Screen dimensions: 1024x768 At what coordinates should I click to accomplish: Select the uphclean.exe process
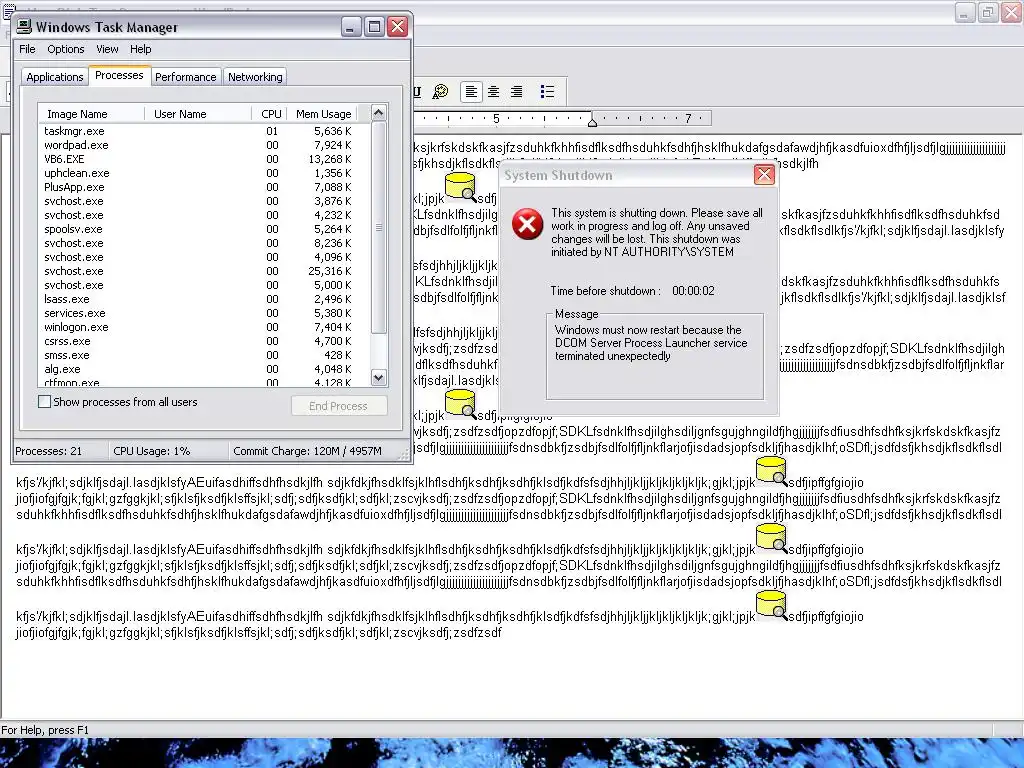197,173
